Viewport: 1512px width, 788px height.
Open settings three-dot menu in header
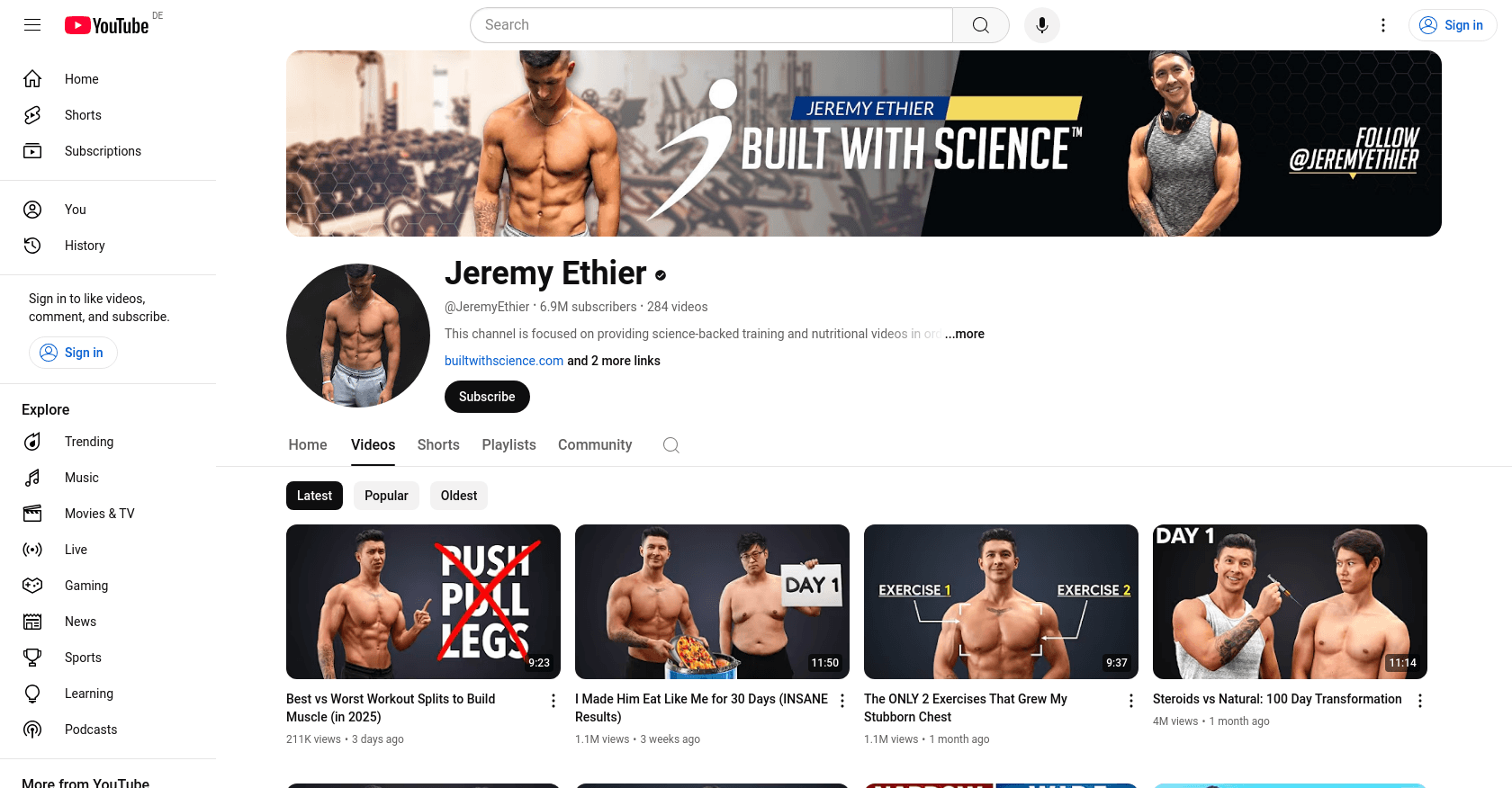1383,25
